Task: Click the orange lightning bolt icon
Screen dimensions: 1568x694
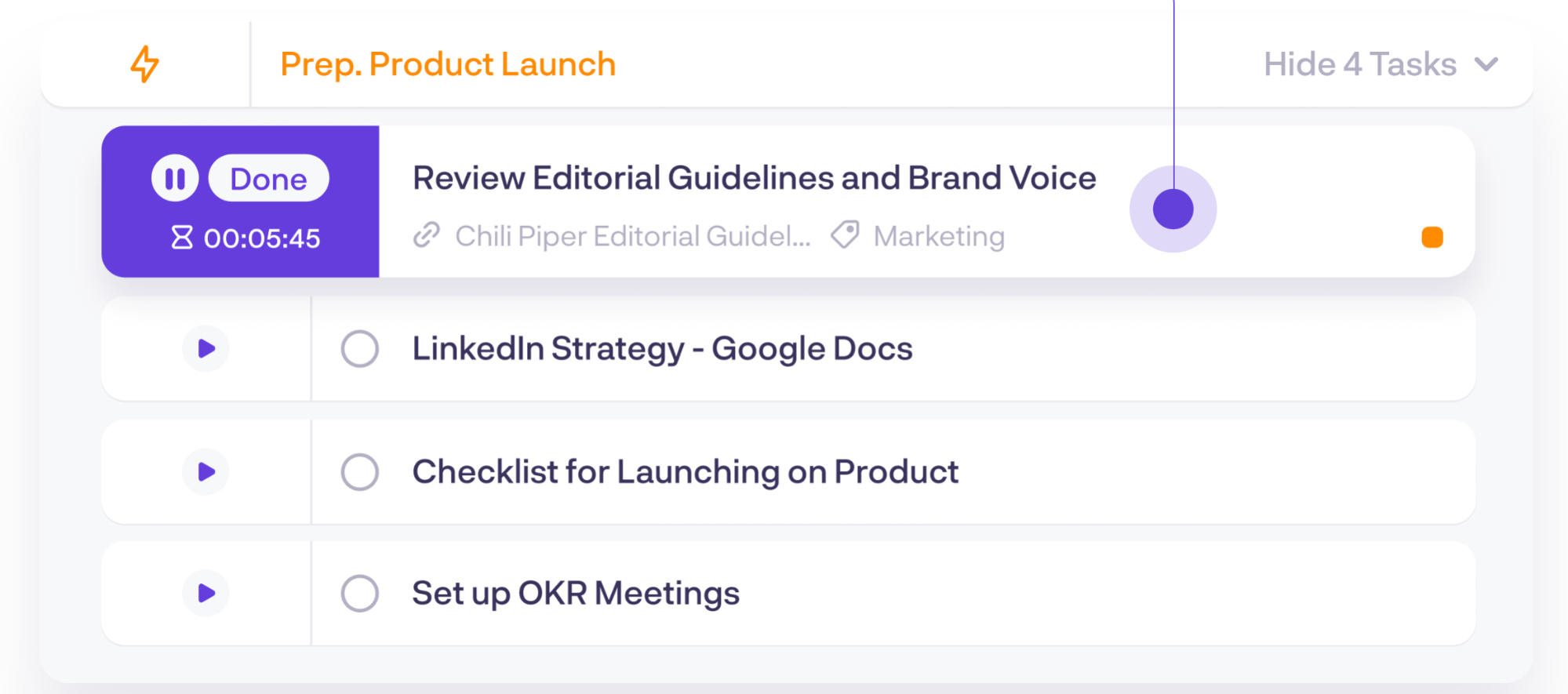Action: (144, 64)
